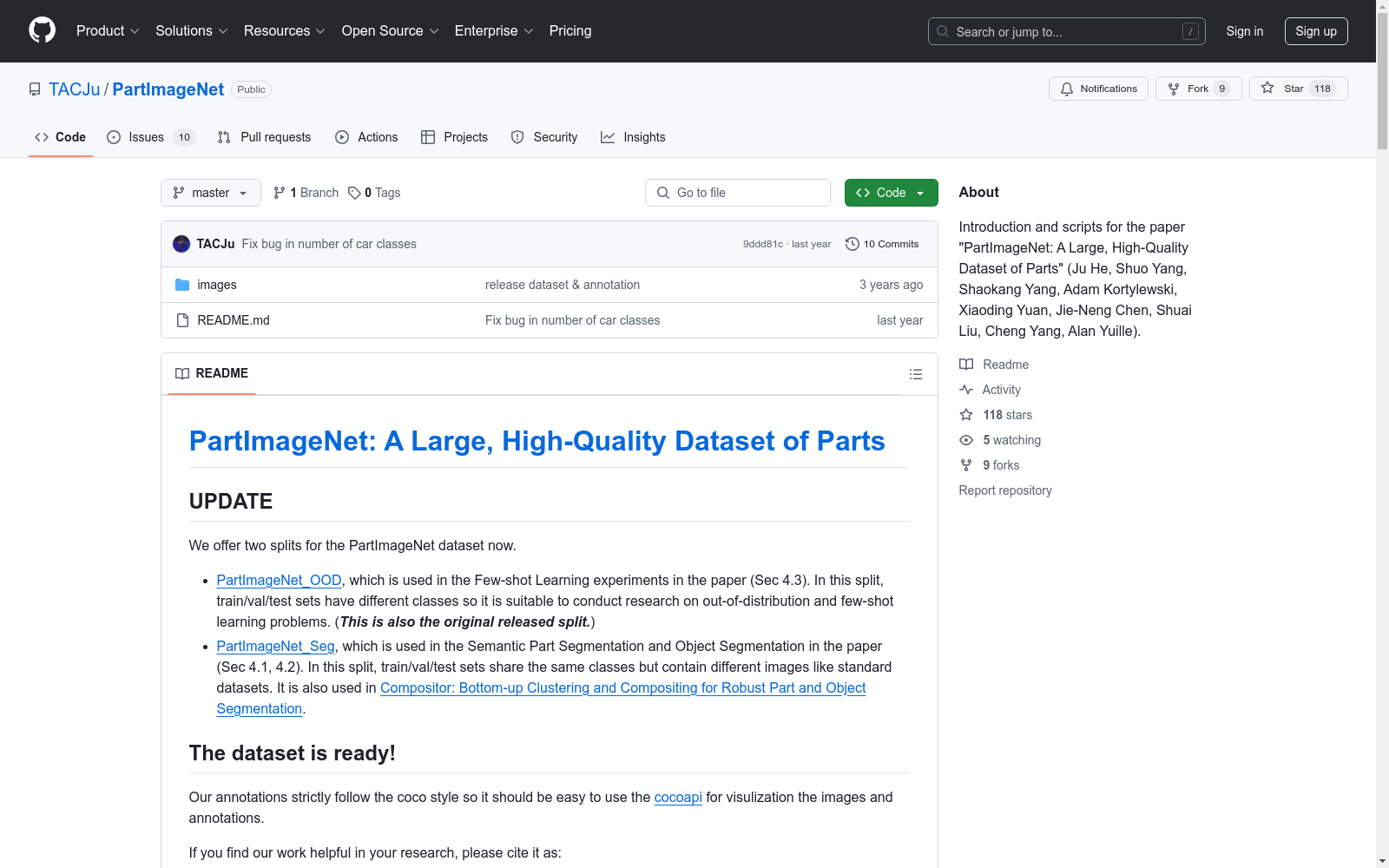Viewport: 1389px width, 868px height.
Task: Click the branch icon beside 1 Branch
Action: pos(280,193)
